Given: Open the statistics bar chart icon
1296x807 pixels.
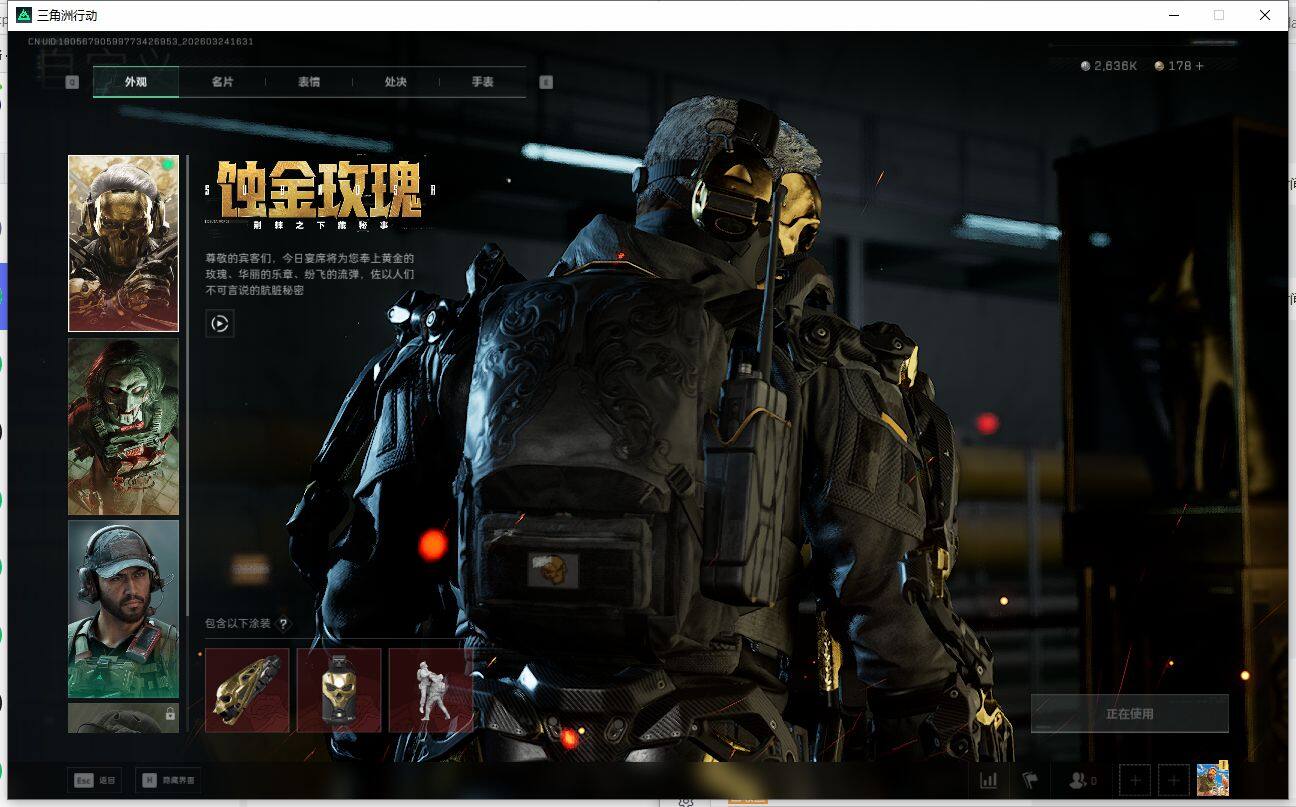Looking at the screenshot, I should (x=988, y=780).
